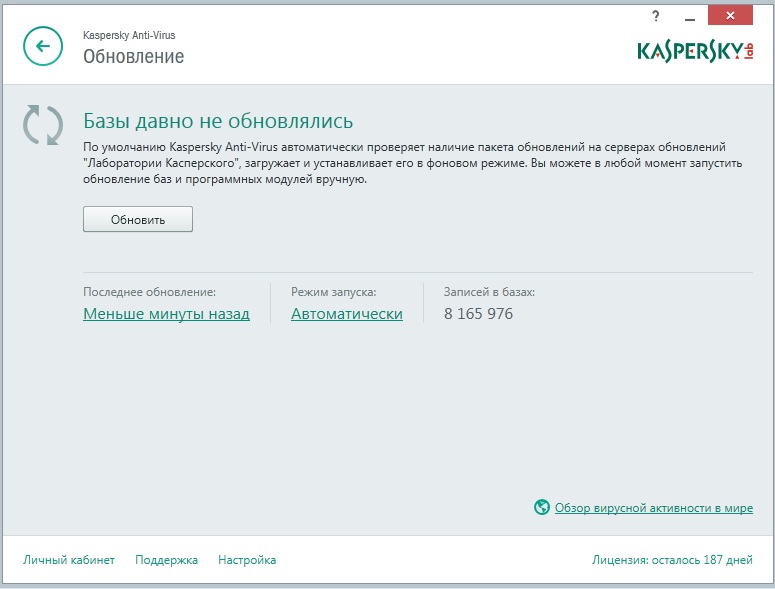Click the Базы давно не обновлялись heading
Screen dimensions: 775x589
[x=218, y=121]
